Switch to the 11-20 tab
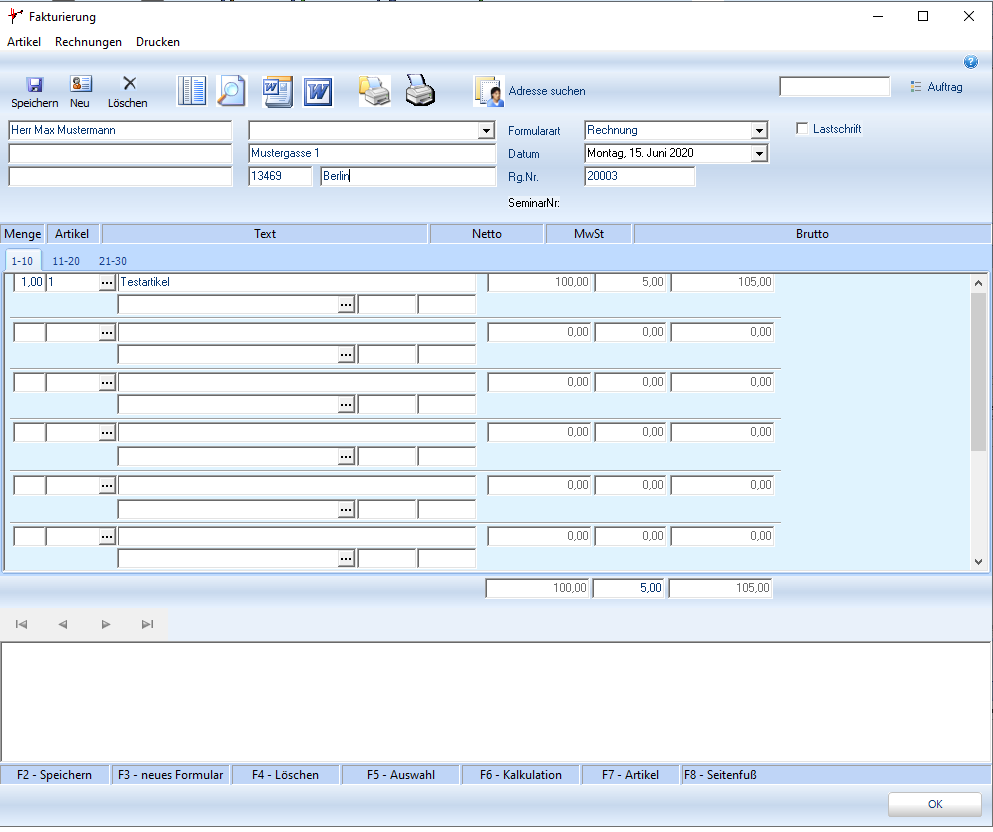Image resolution: width=993 pixels, height=832 pixels. pos(66,261)
